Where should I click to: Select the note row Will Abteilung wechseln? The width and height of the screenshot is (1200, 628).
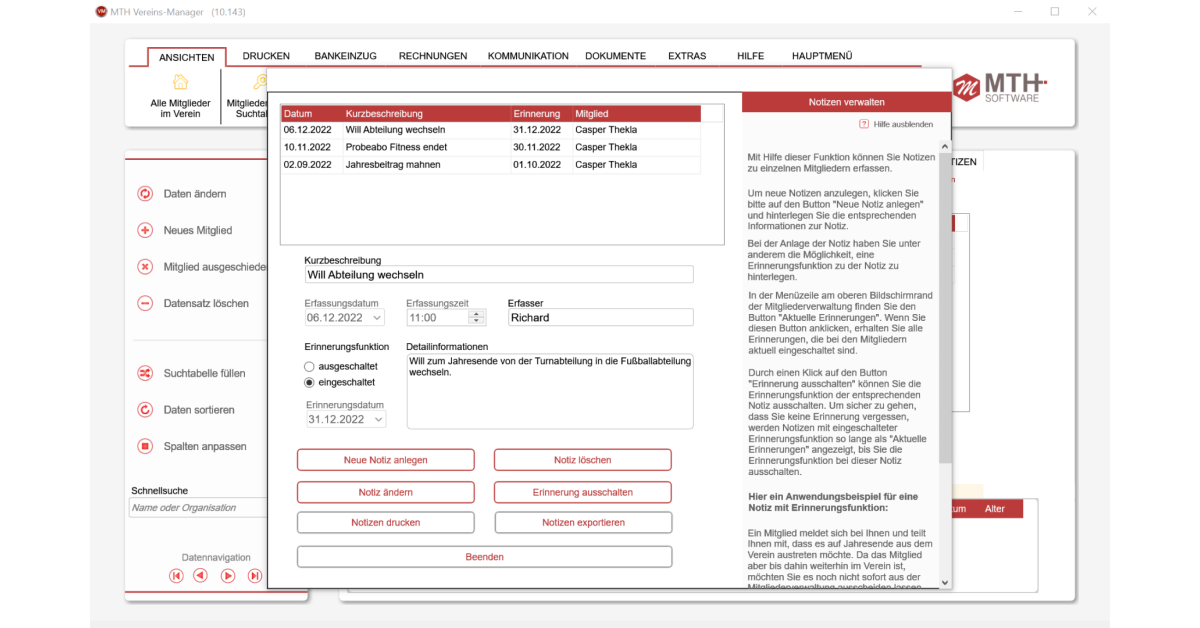coord(491,130)
